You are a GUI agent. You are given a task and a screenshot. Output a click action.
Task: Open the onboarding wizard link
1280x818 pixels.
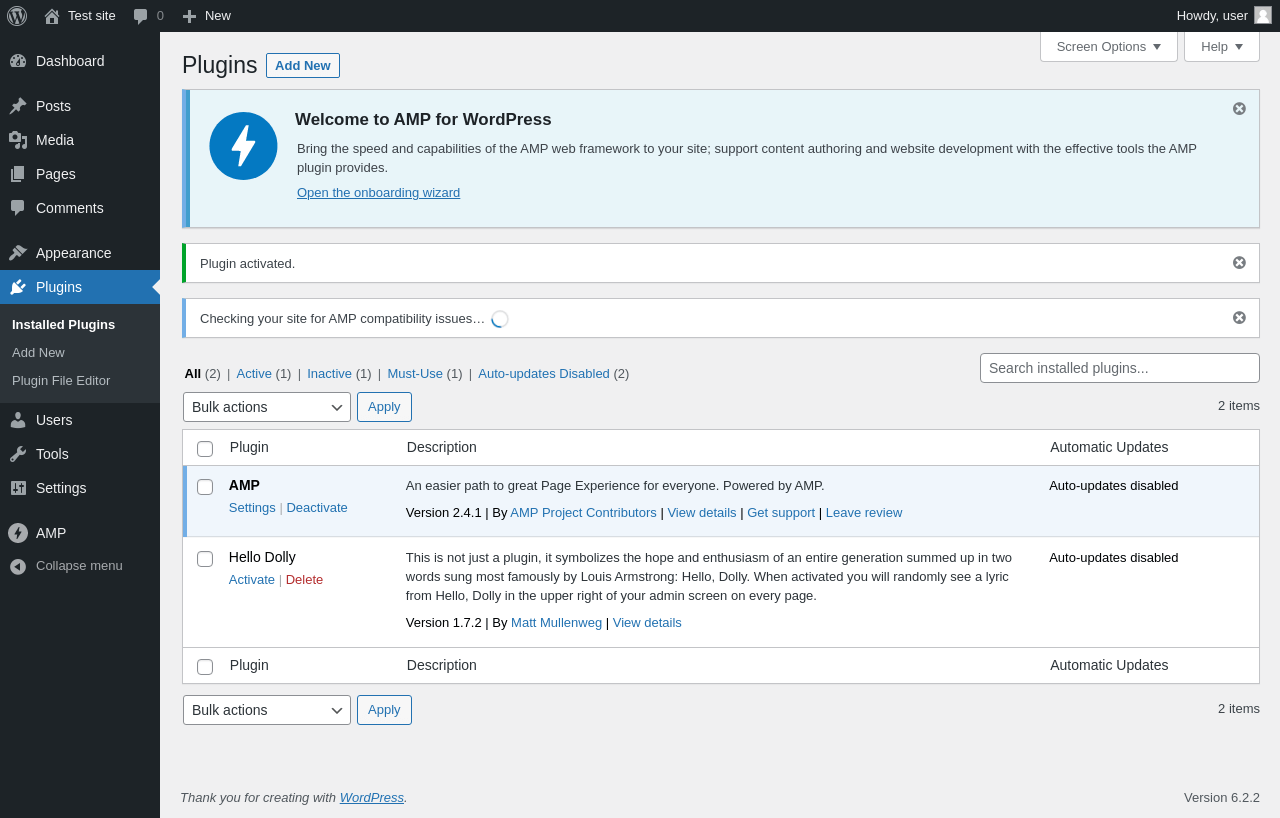(x=378, y=193)
